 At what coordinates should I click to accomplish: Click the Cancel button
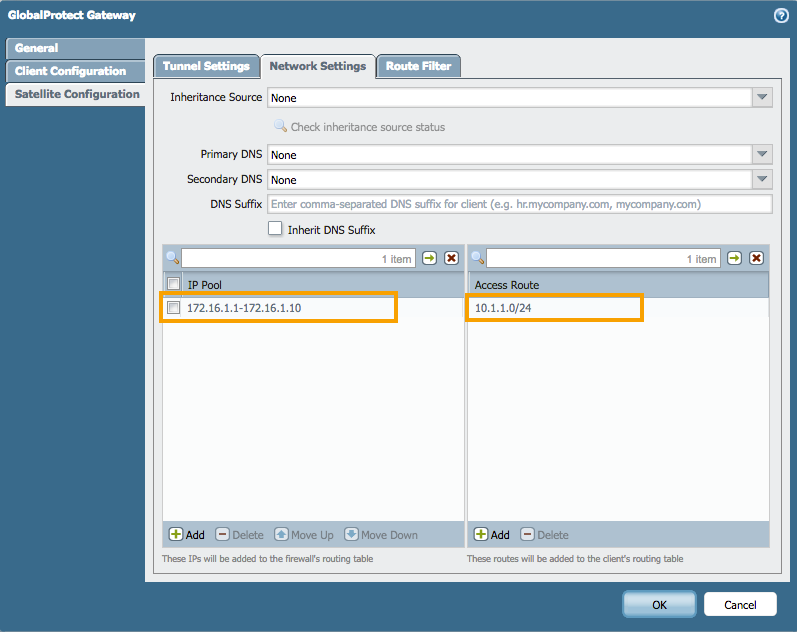tap(740, 605)
